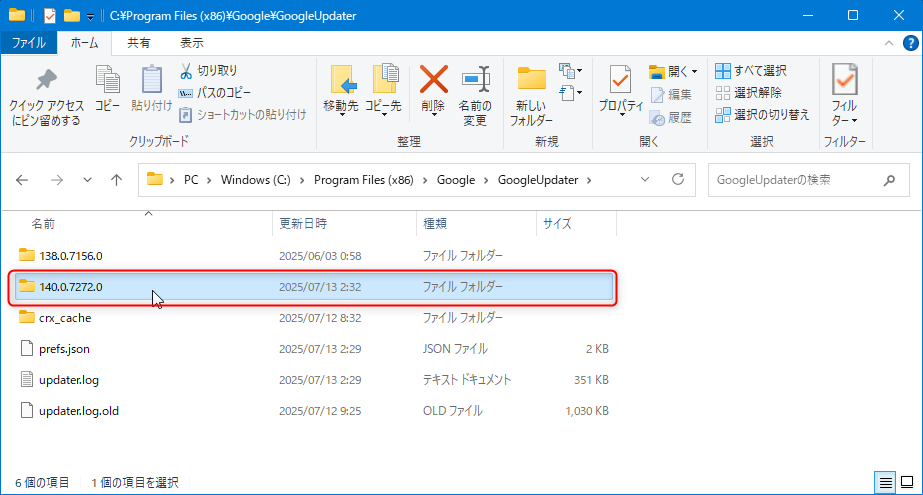Click the Copy path (パスのコピー) icon
This screenshot has height=495, width=923.
pos(185,93)
